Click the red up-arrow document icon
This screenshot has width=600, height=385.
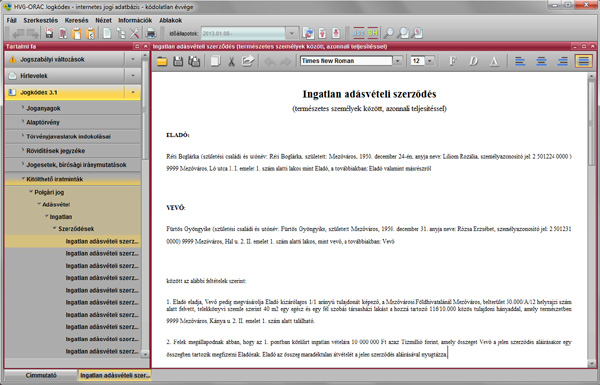(322, 33)
